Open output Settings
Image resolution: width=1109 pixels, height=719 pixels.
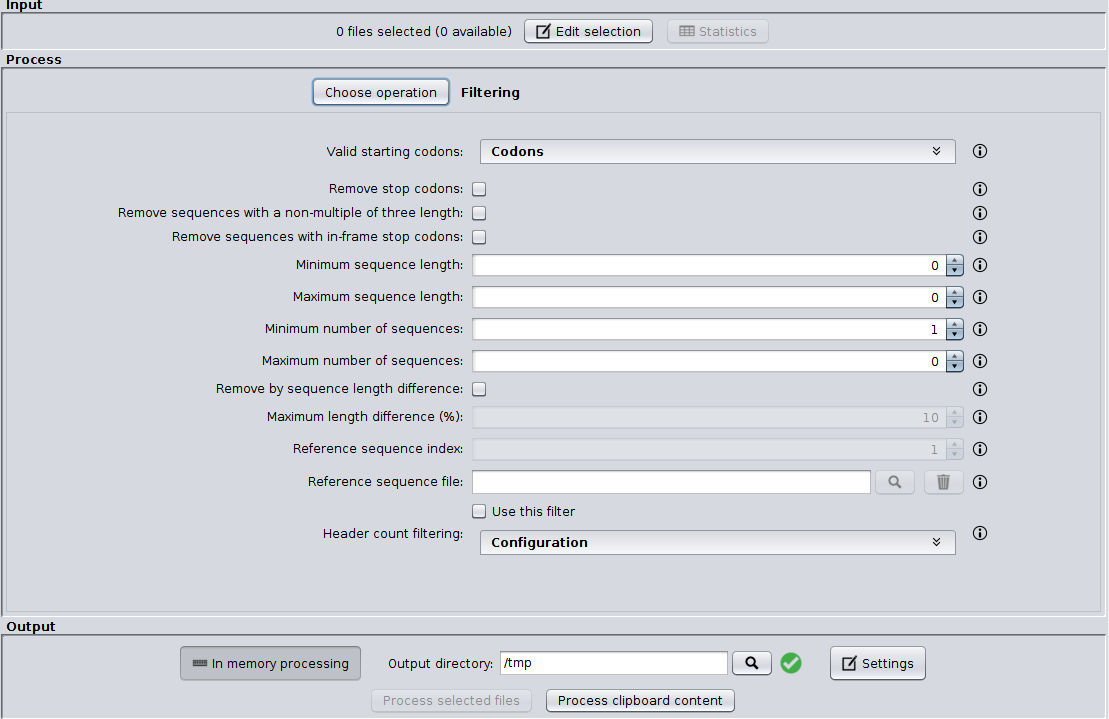click(877, 663)
